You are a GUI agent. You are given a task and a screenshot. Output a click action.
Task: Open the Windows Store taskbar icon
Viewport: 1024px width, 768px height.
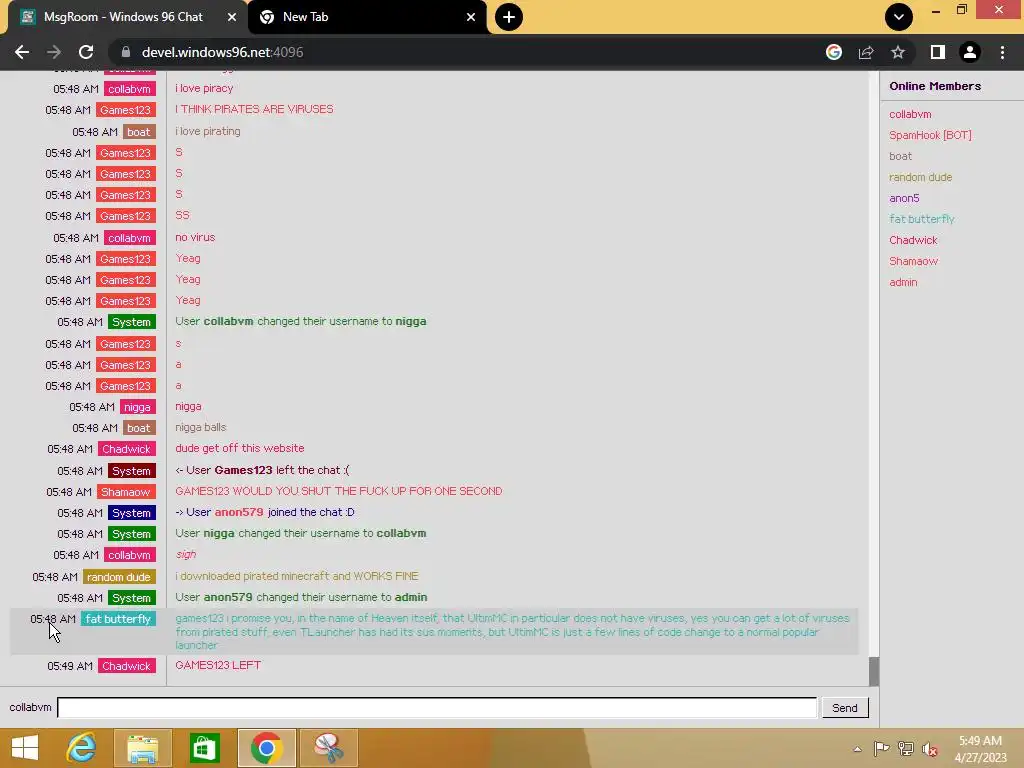204,748
